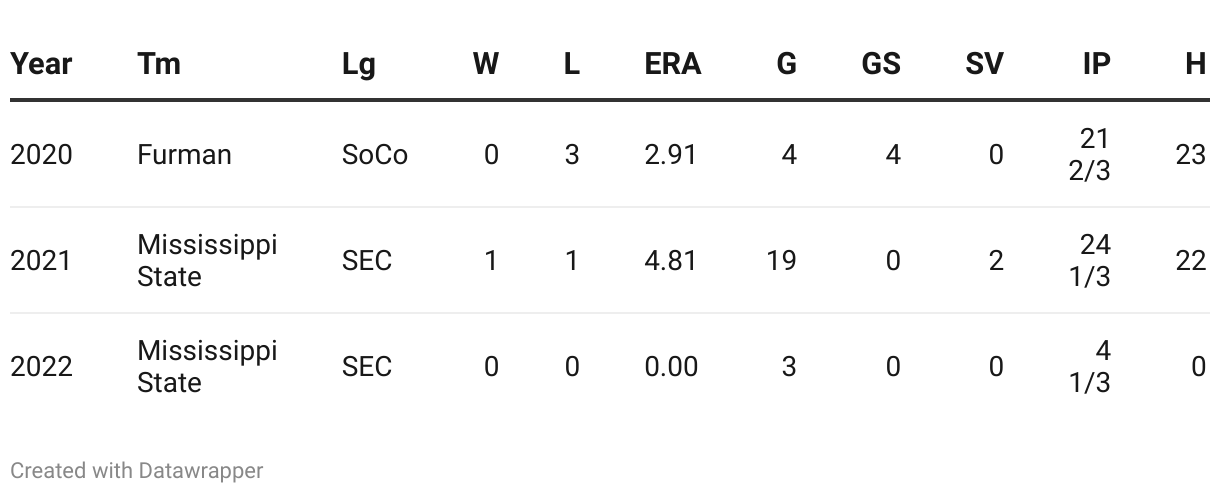Select the Tm column header
This screenshot has width=1220, height=494.
click(x=159, y=64)
